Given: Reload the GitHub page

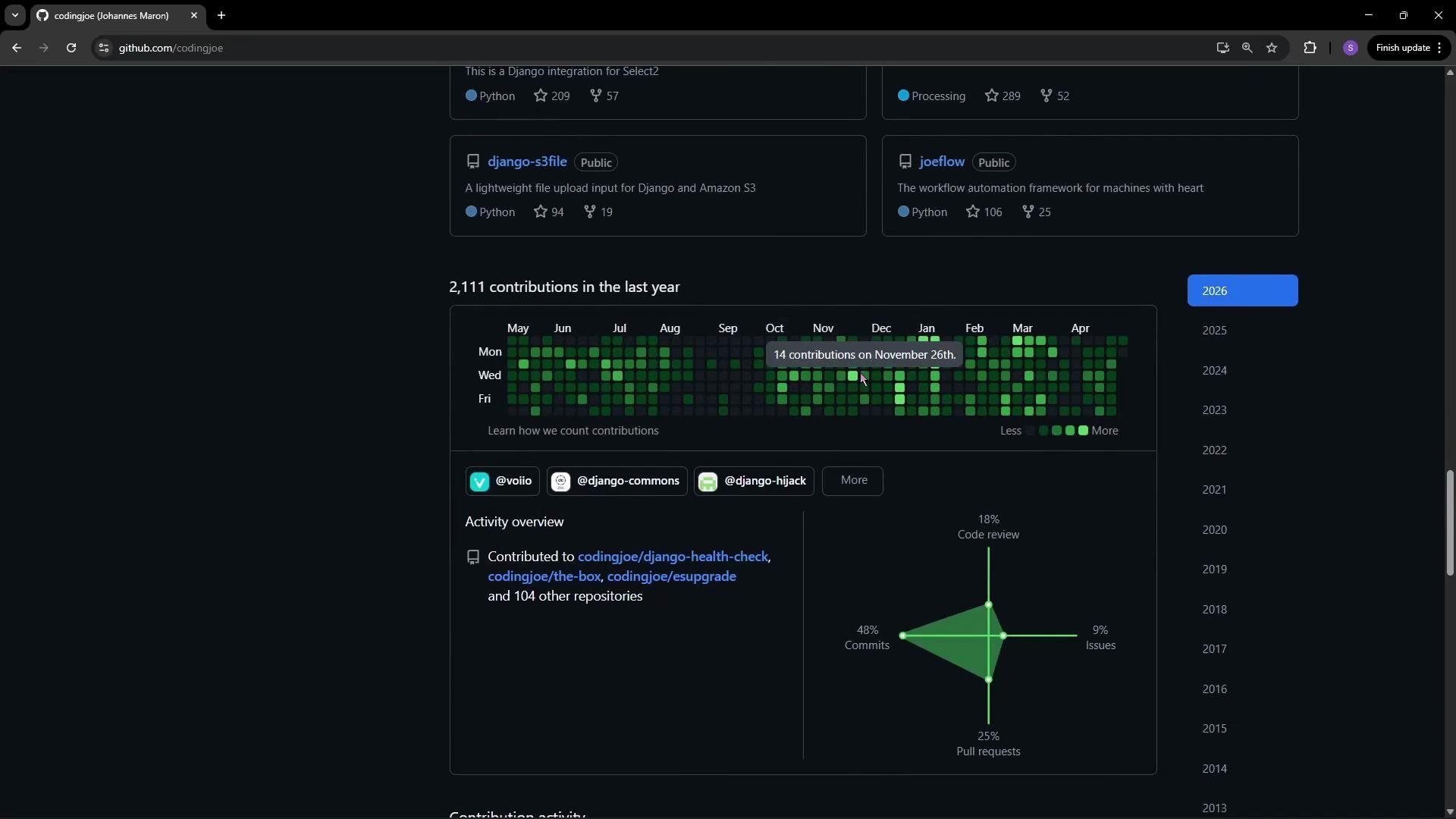Looking at the screenshot, I should [x=71, y=48].
